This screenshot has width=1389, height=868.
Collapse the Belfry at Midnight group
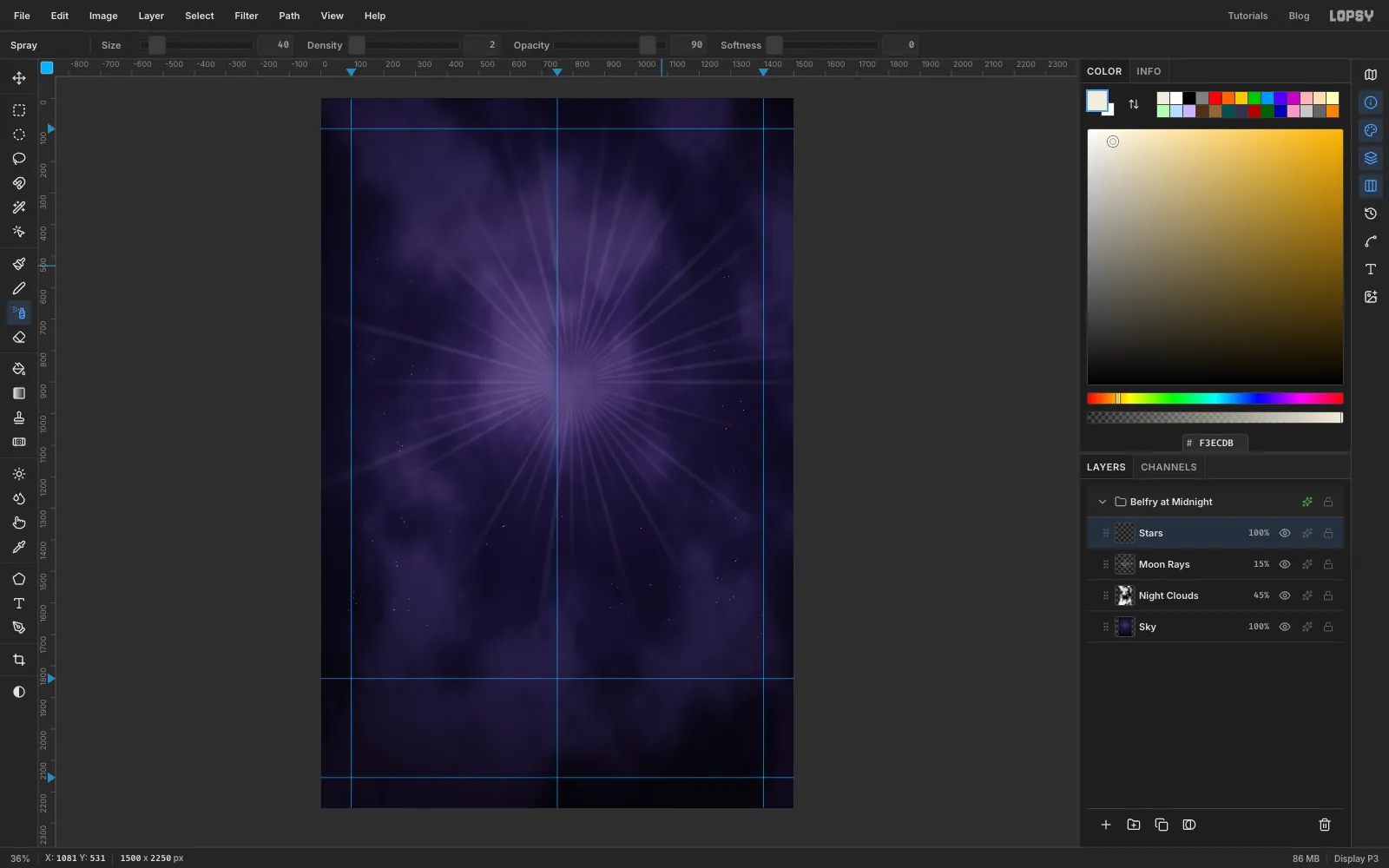[x=1103, y=502]
